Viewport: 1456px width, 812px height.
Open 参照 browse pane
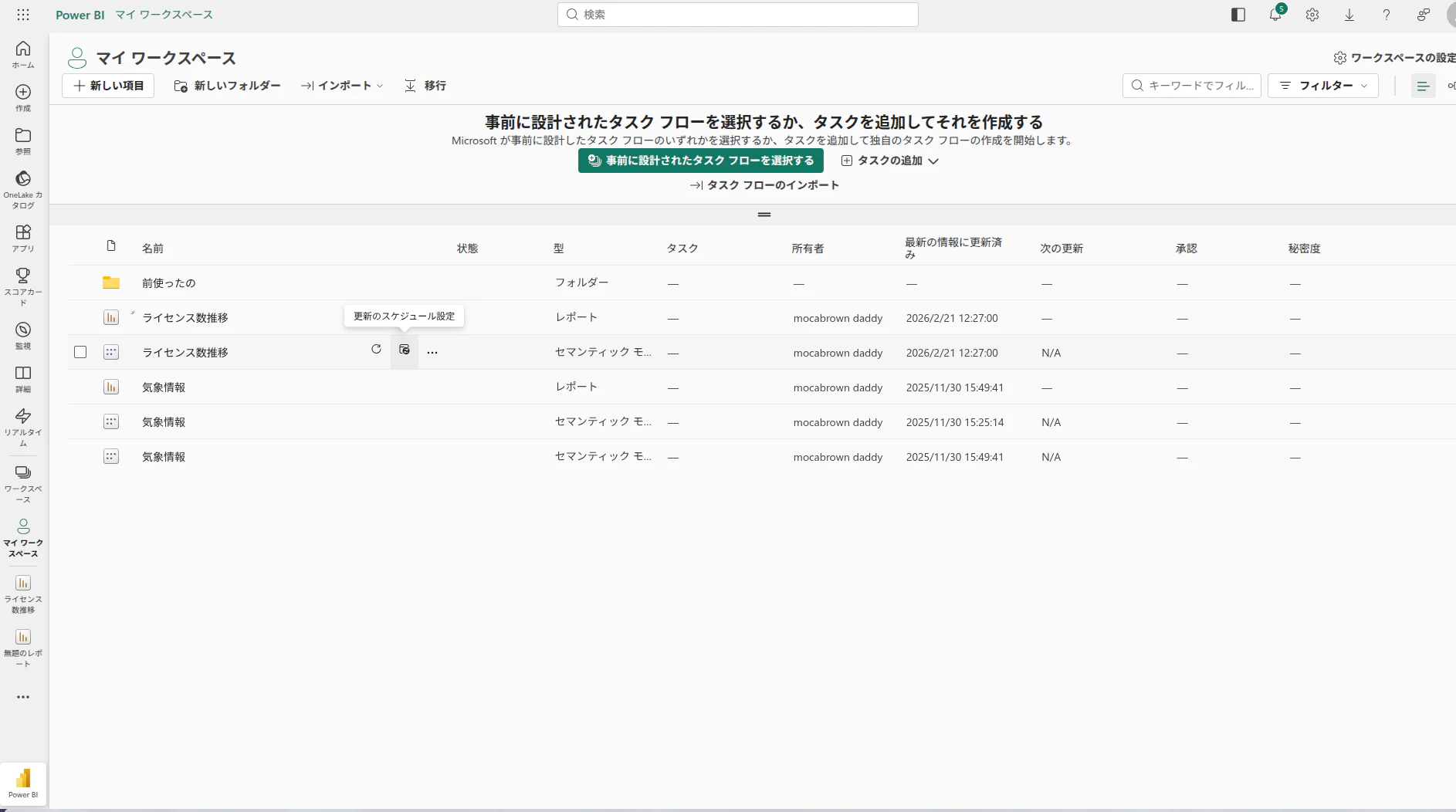point(23,140)
